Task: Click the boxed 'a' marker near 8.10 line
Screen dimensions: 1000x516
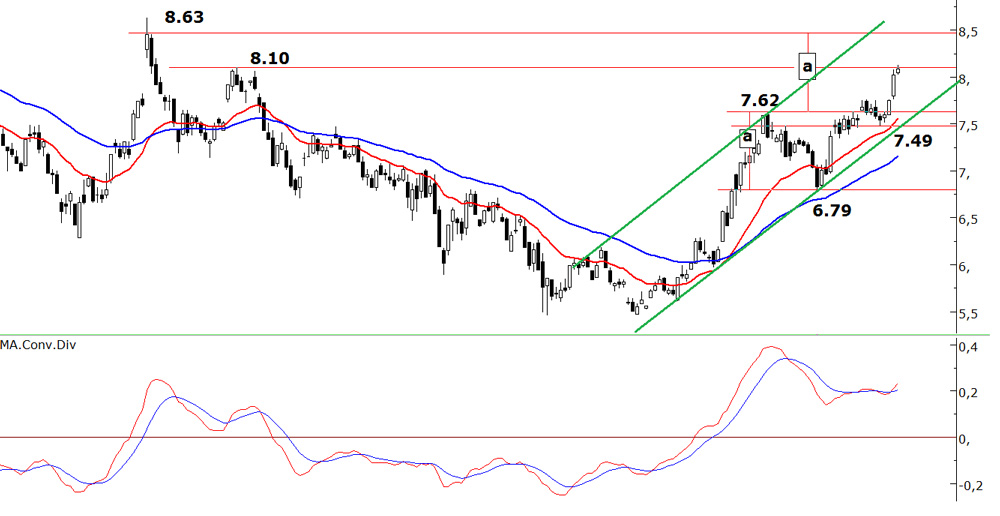Action: click(x=807, y=66)
